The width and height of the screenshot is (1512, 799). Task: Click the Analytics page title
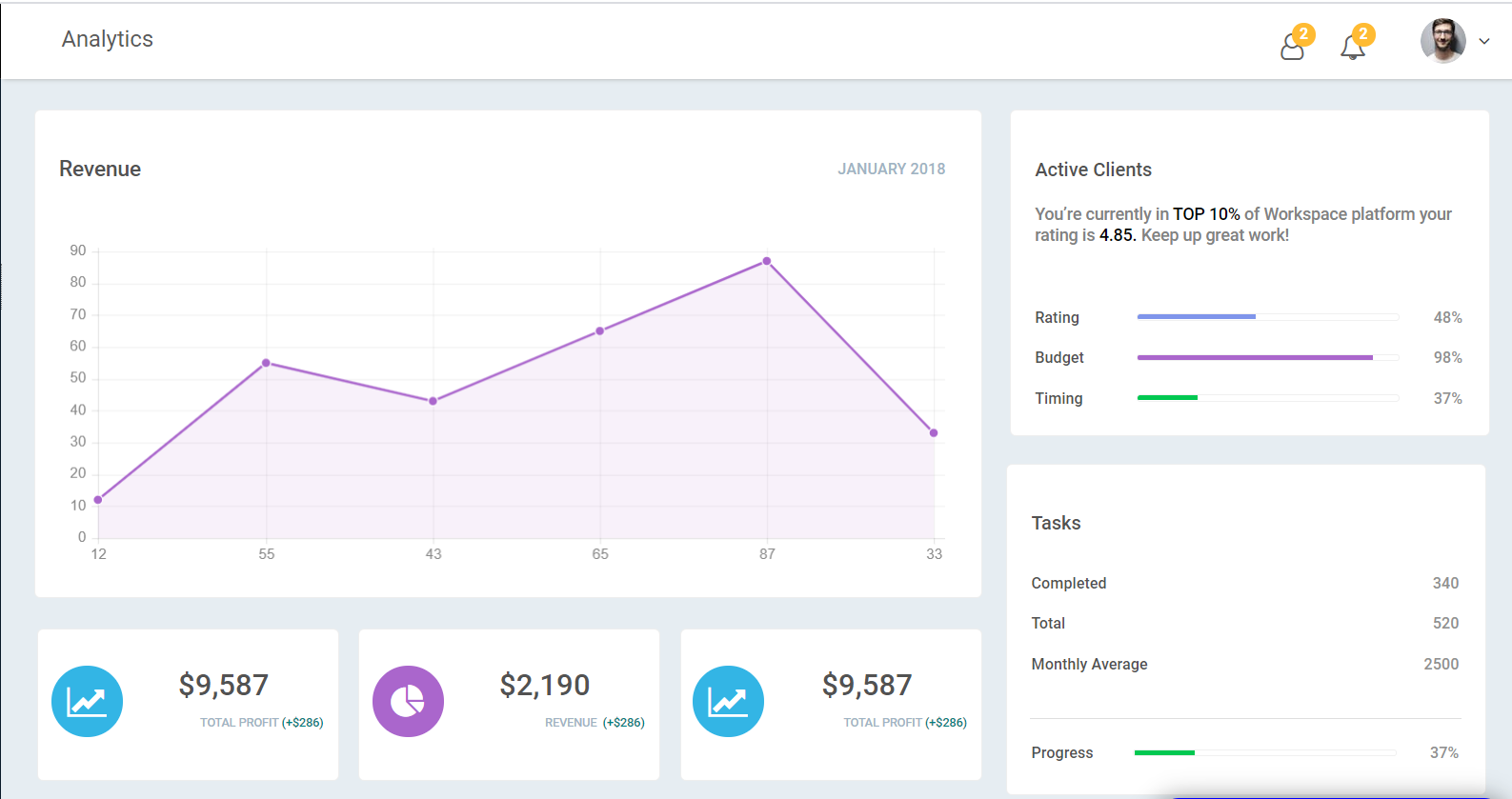108,39
